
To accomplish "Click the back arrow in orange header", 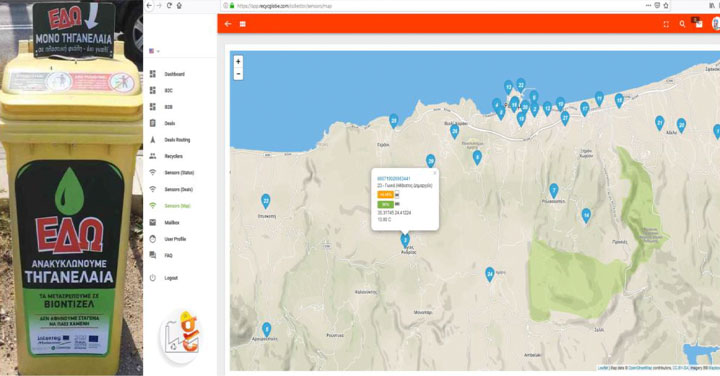I will [x=228, y=24].
